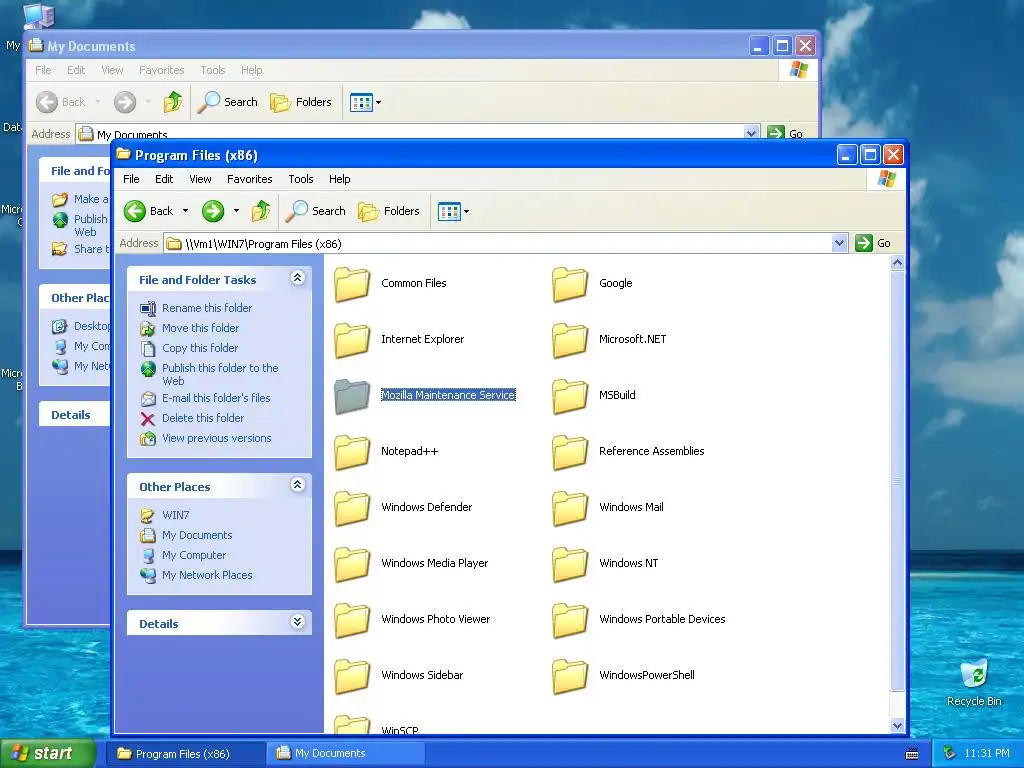Collapse the Other Places panel
The height and width of the screenshot is (768, 1024).
click(297, 485)
